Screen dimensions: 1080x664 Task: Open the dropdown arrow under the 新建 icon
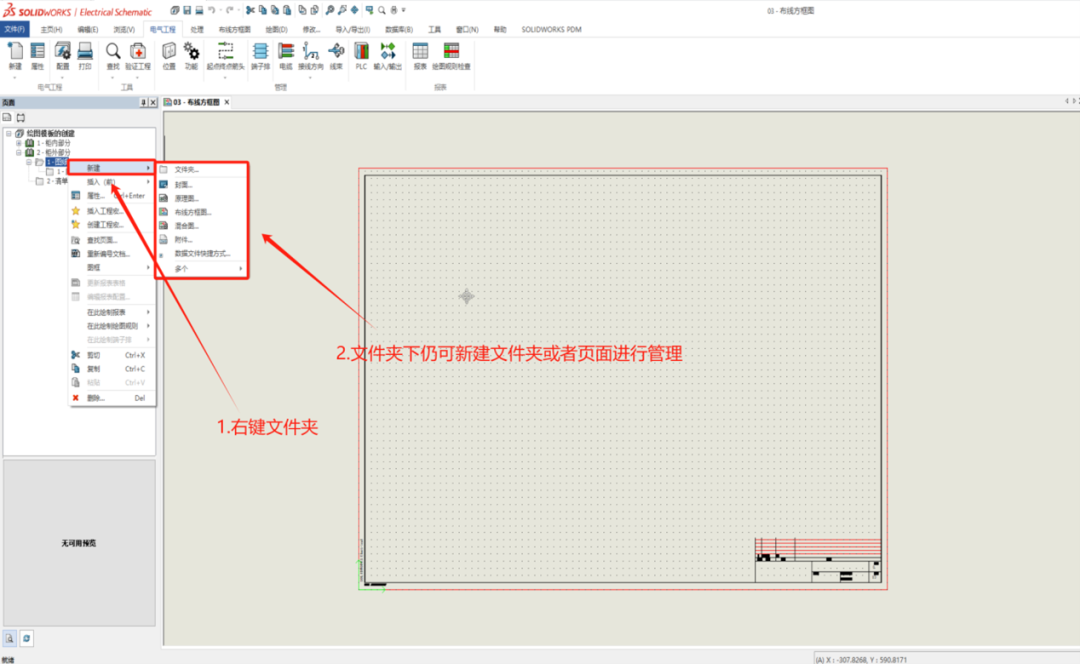pyautogui.click(x=13, y=78)
